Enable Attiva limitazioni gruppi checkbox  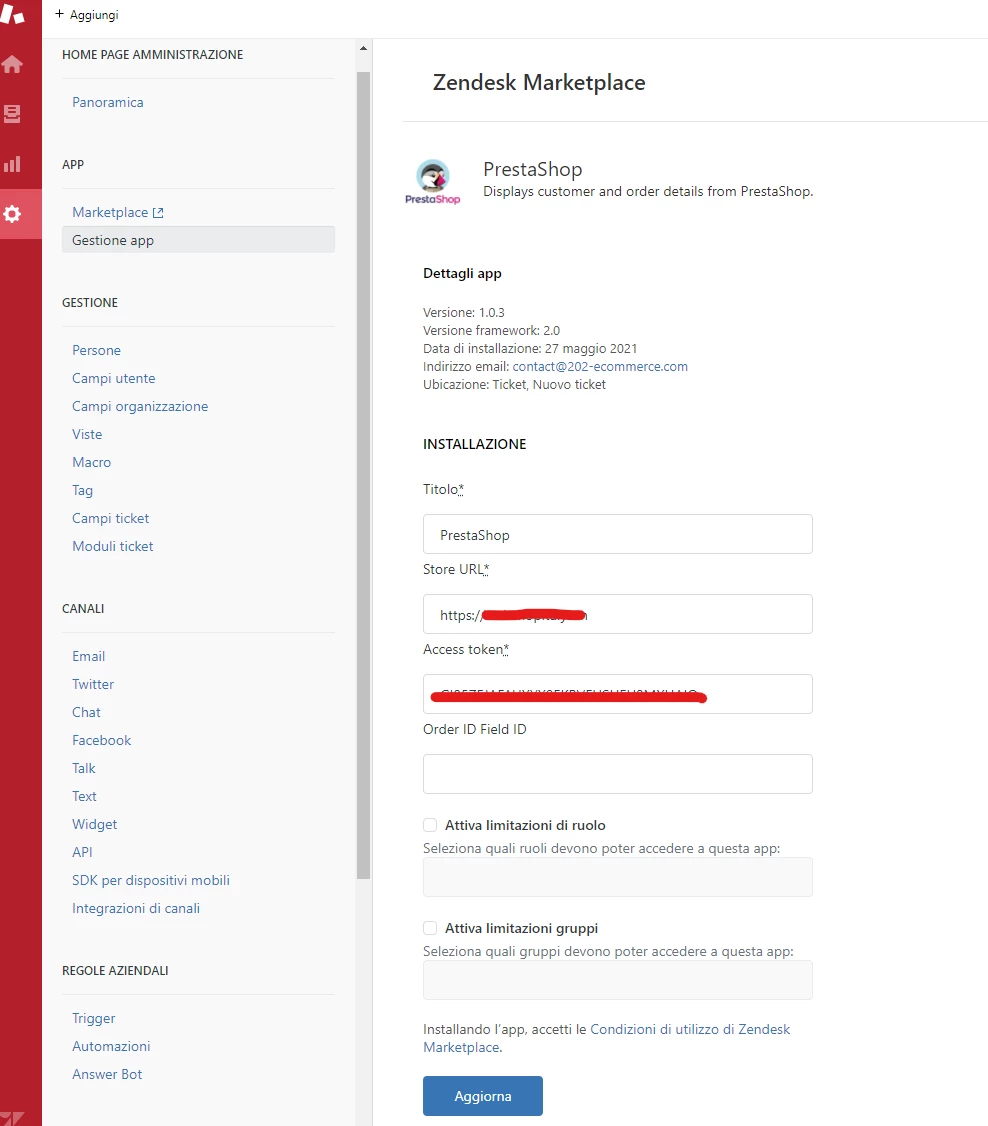point(430,928)
